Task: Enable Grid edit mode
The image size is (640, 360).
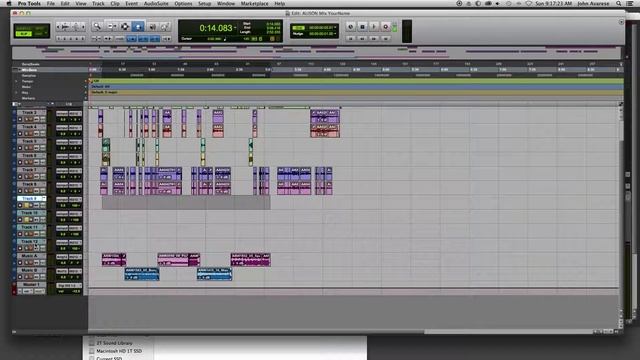Action: [x=40, y=34]
